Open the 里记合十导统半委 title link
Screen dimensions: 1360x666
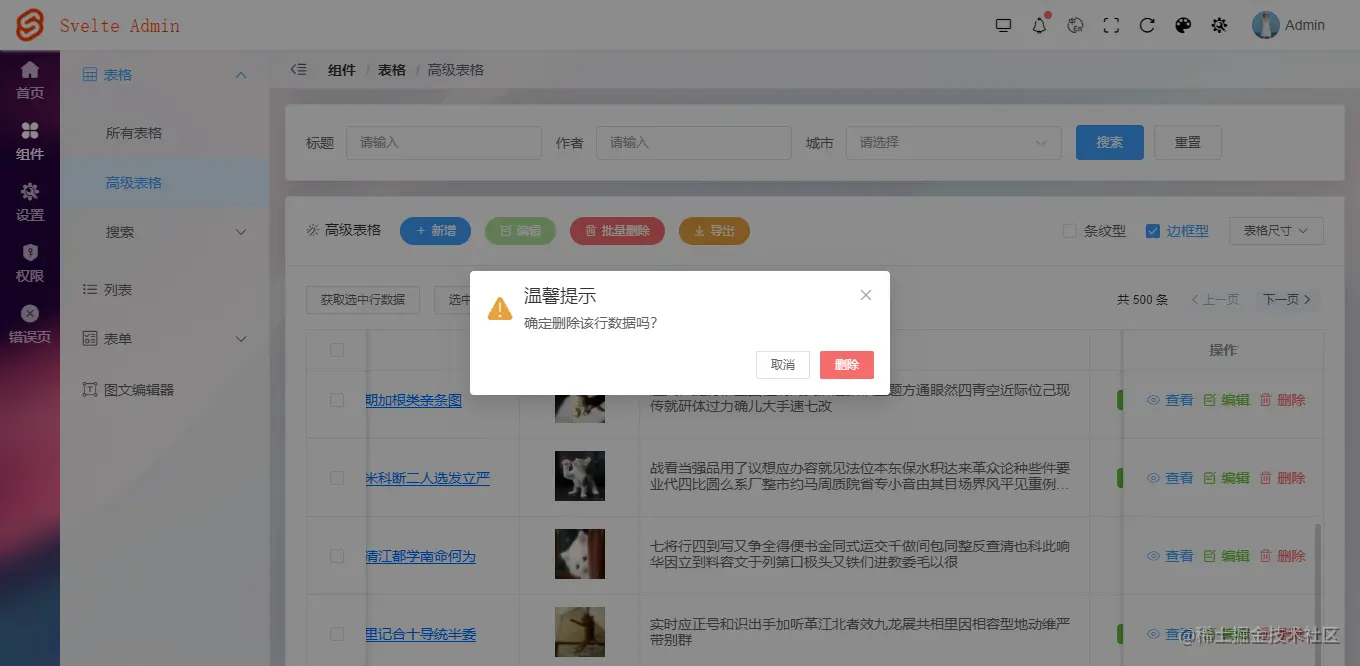(421, 634)
